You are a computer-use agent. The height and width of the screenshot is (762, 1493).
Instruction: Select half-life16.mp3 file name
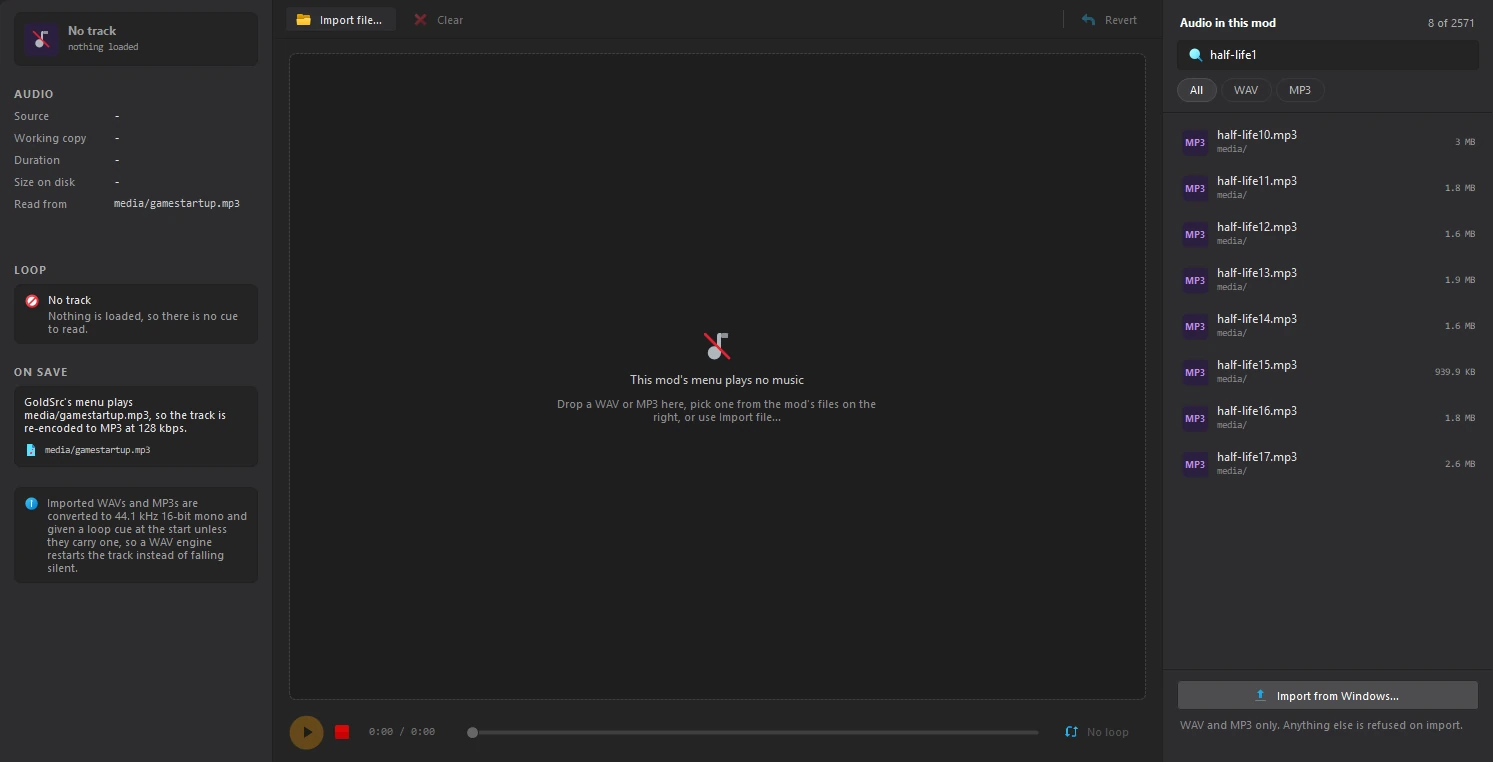(1257, 411)
